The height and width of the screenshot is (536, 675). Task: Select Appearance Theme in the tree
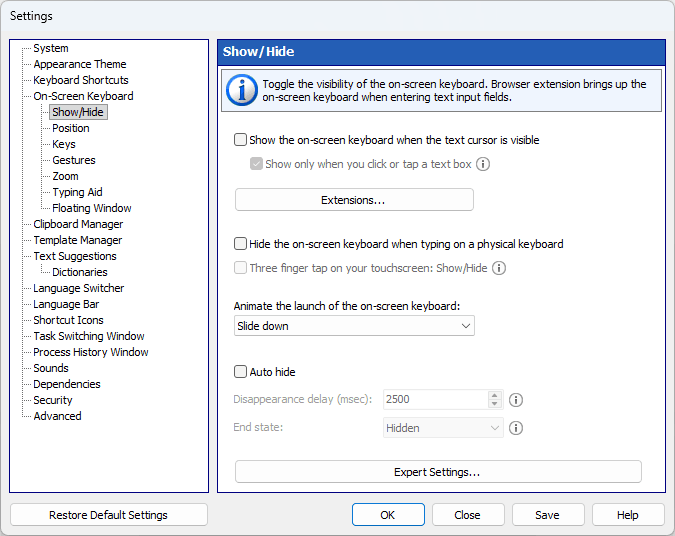click(x=80, y=64)
